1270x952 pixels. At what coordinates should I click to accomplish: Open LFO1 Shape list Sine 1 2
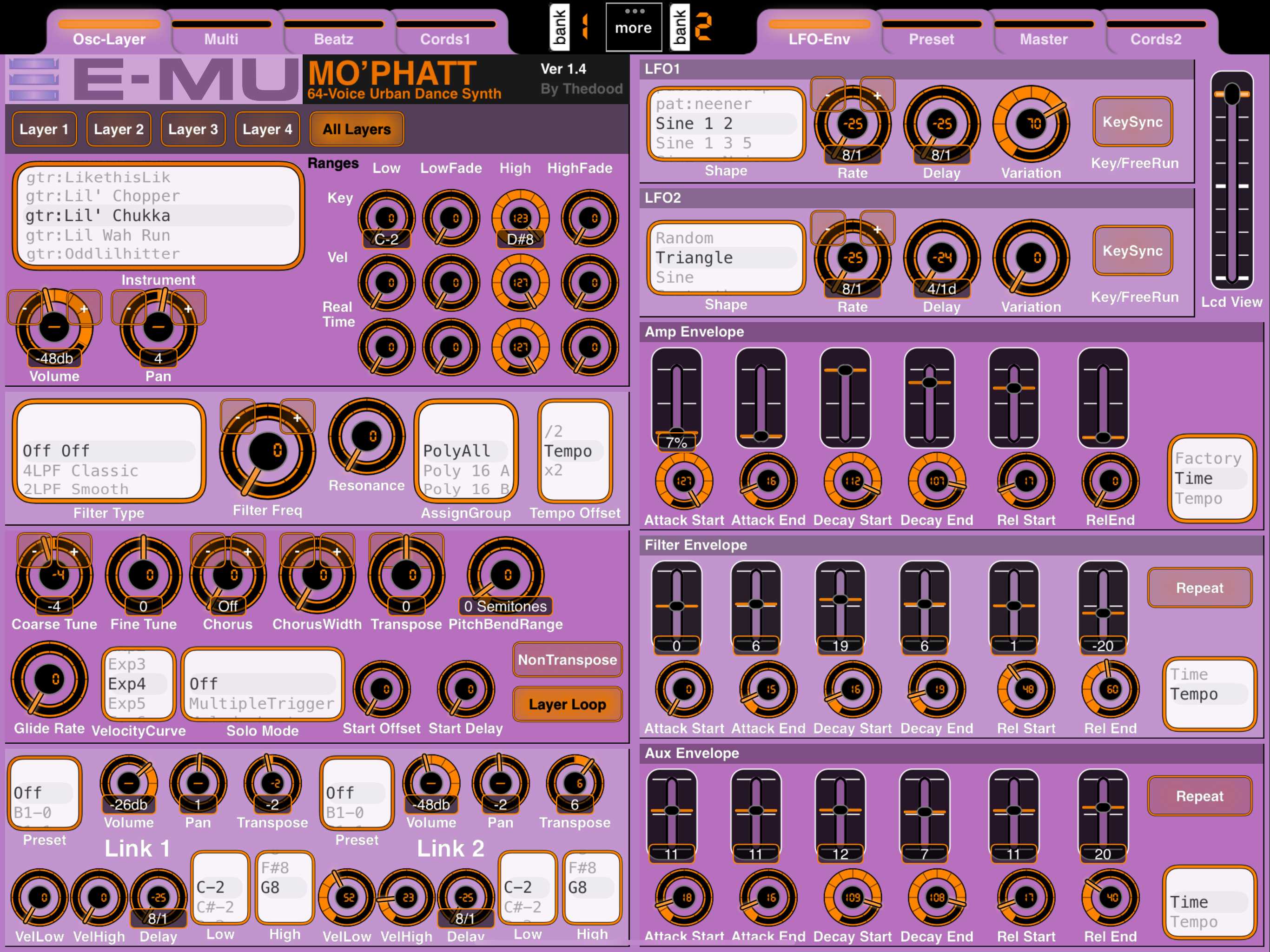(726, 124)
